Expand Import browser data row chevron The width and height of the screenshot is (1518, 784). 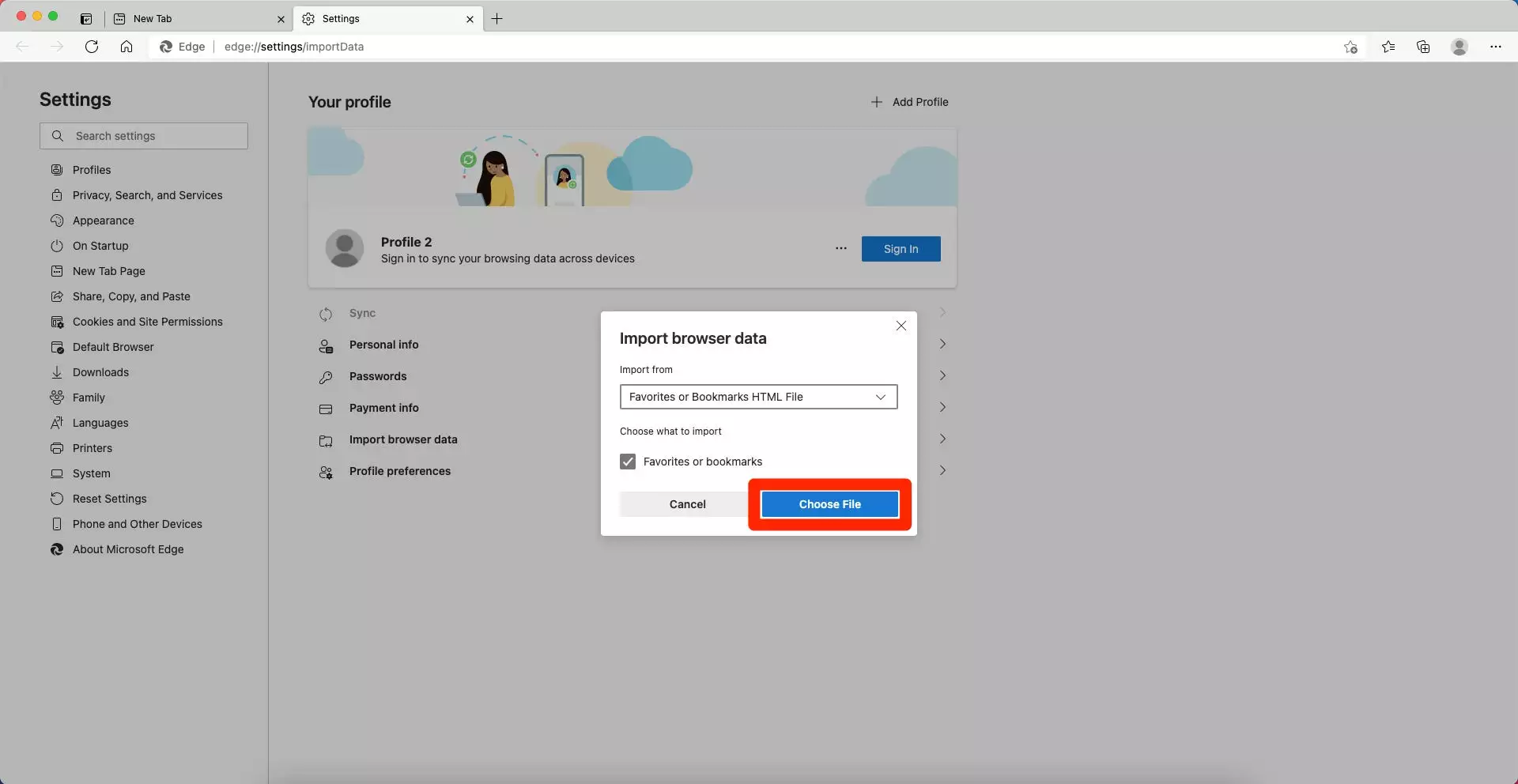(942, 439)
